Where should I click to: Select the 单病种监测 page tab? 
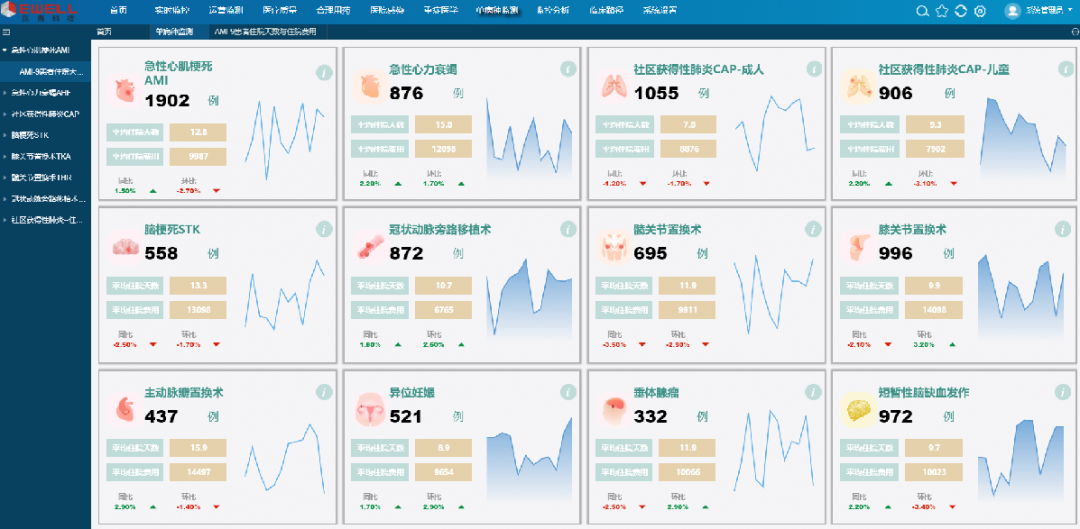174,32
